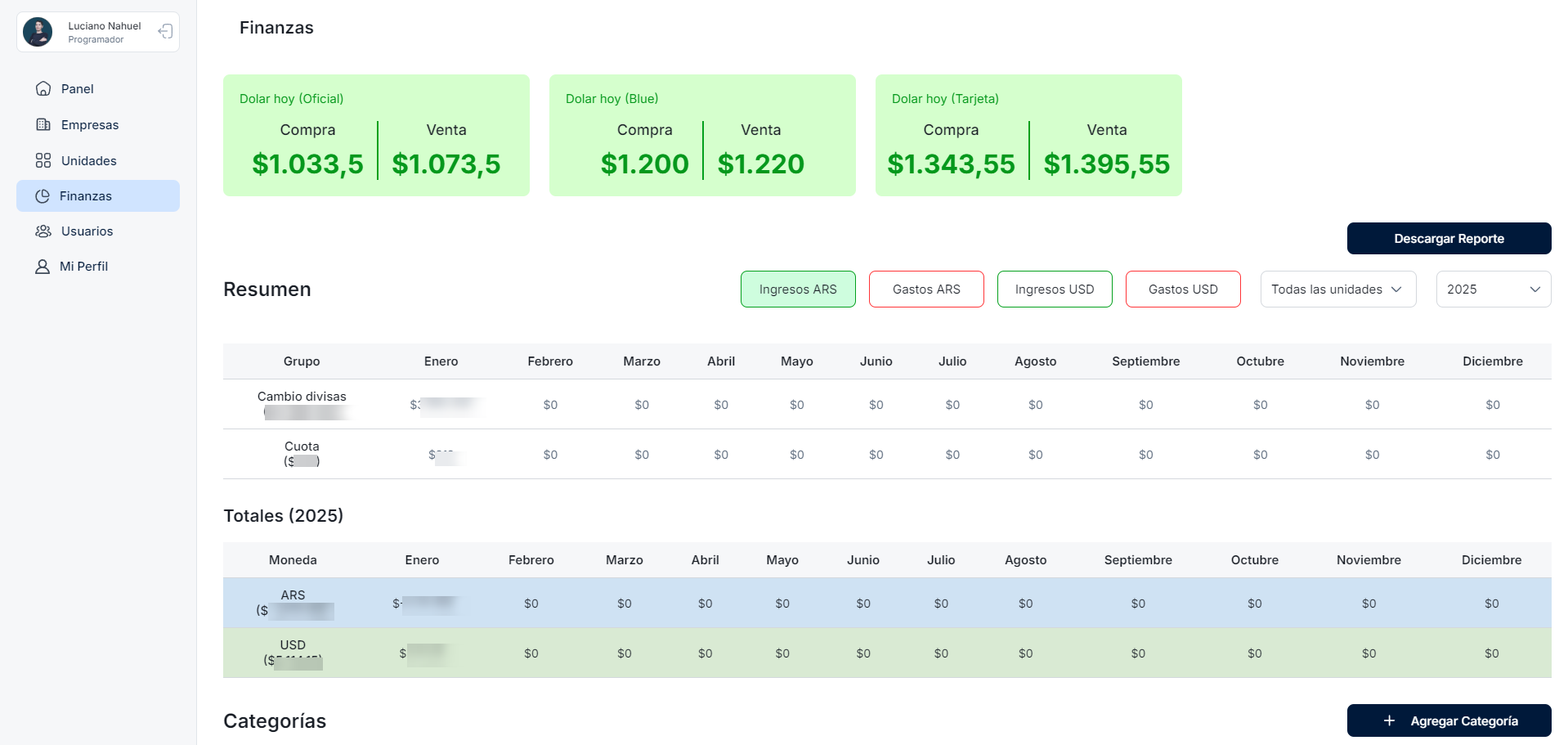Select the Dolar hoy (Blue) card
The image size is (1568, 745).
(702, 136)
